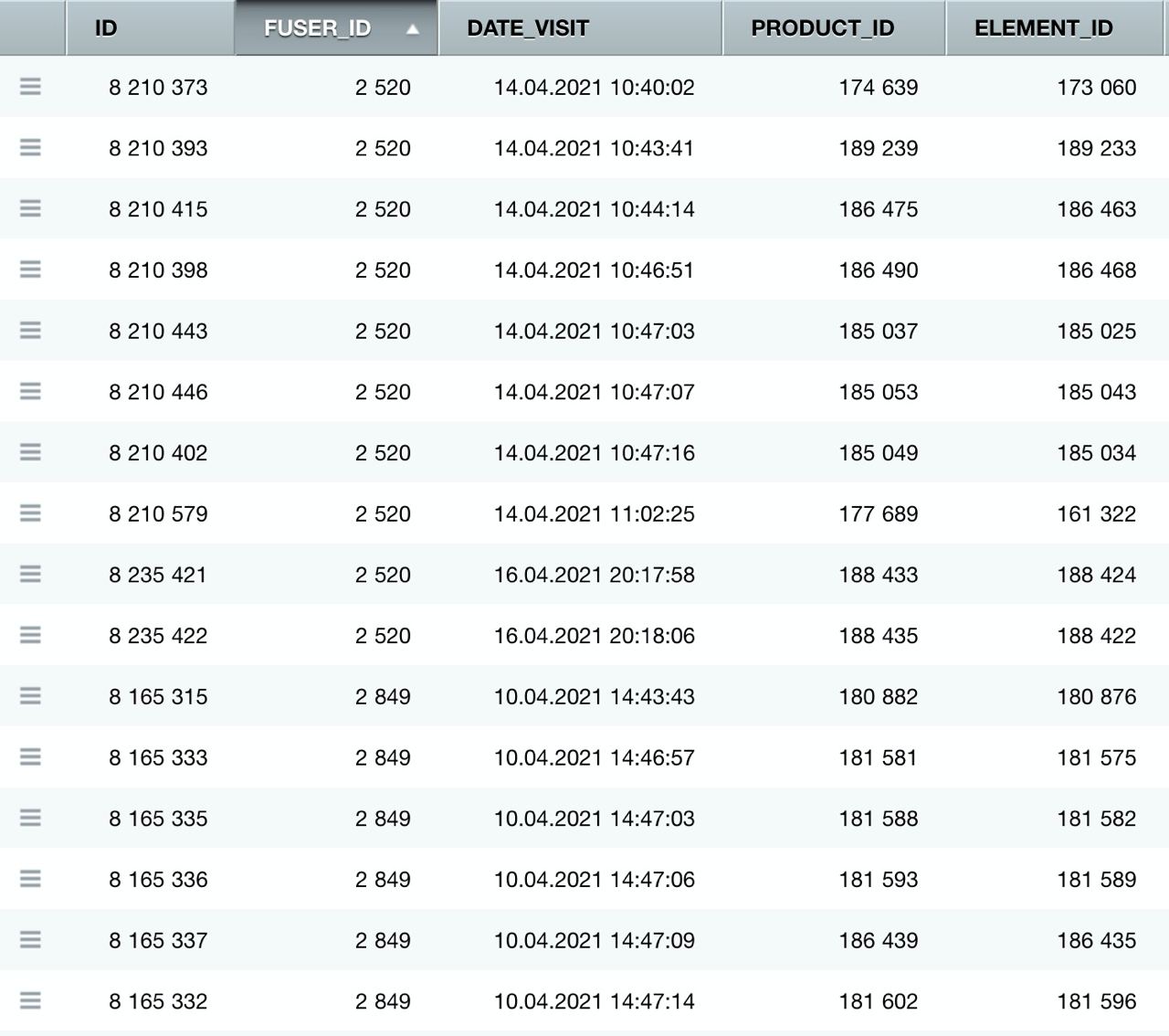The image size is (1169, 1036).
Task: Select product ID 186 439
Action: click(x=879, y=940)
